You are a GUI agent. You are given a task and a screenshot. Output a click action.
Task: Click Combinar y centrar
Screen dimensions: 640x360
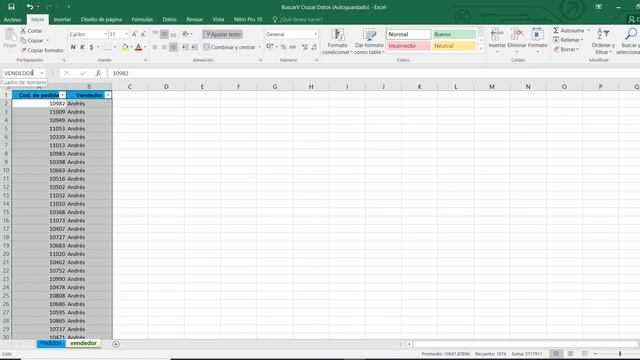229,47
